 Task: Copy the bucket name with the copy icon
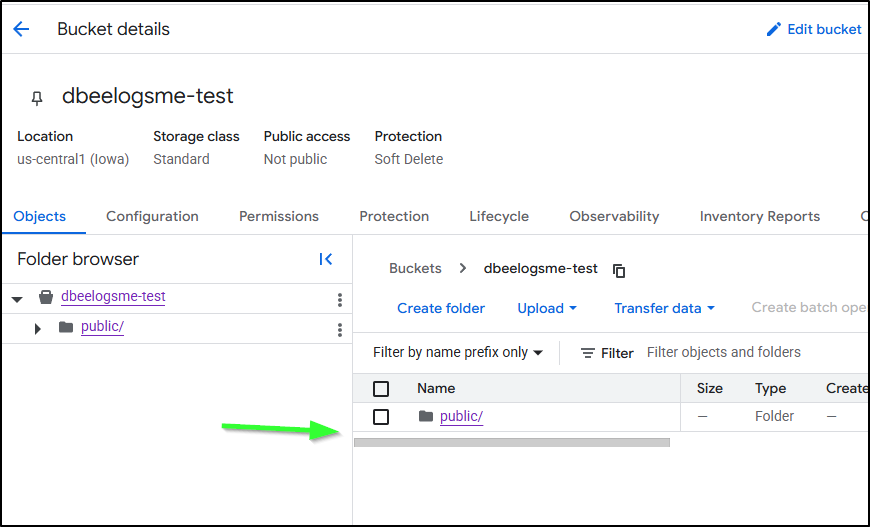[619, 270]
